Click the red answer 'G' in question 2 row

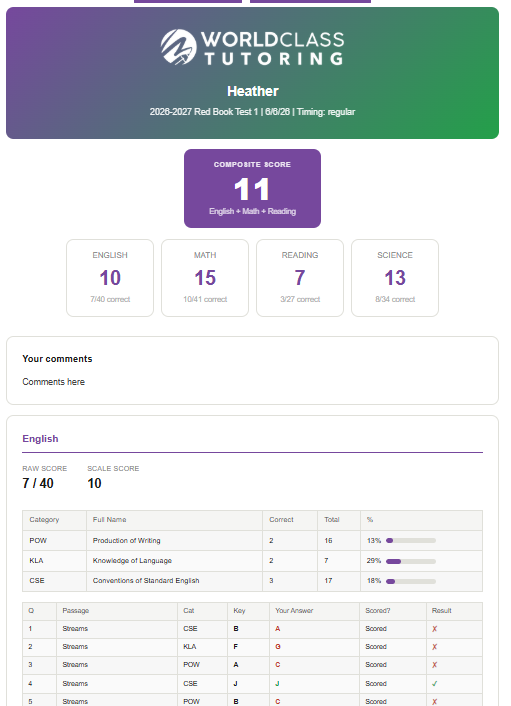point(278,647)
